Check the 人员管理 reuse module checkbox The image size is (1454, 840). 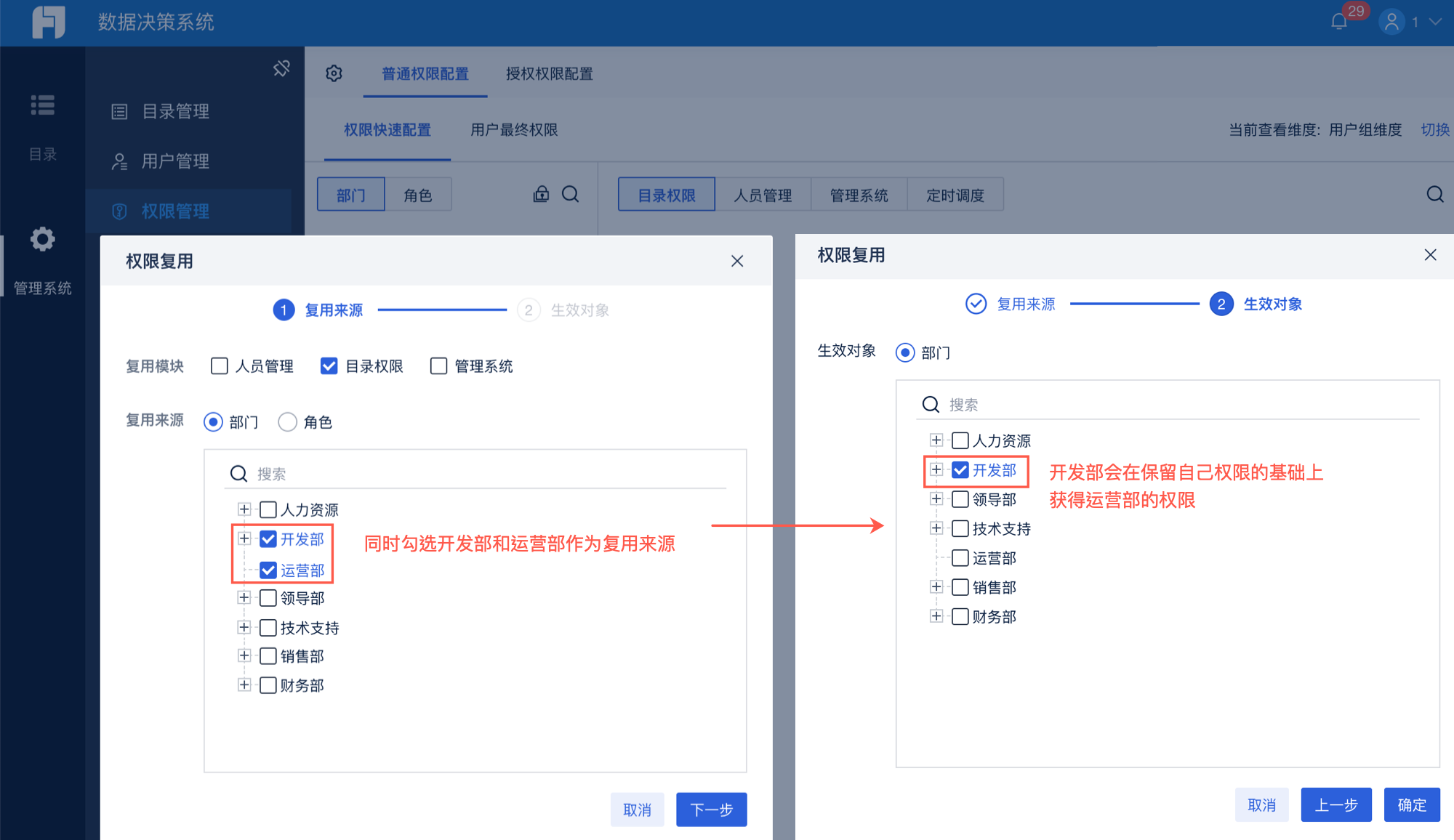[219, 366]
